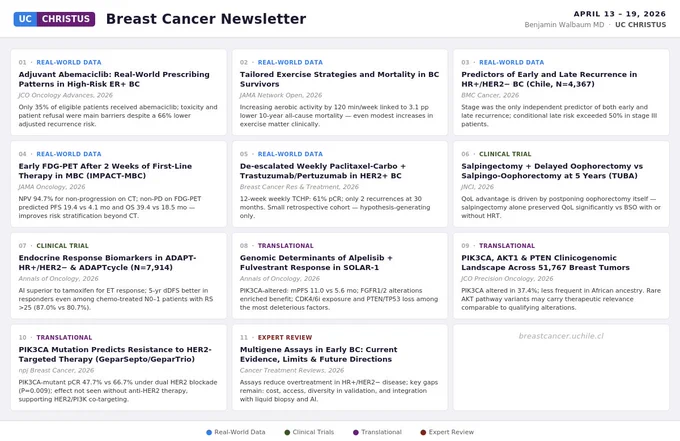Click journal name JCO Oncology Advances, 2026

click(65, 95)
